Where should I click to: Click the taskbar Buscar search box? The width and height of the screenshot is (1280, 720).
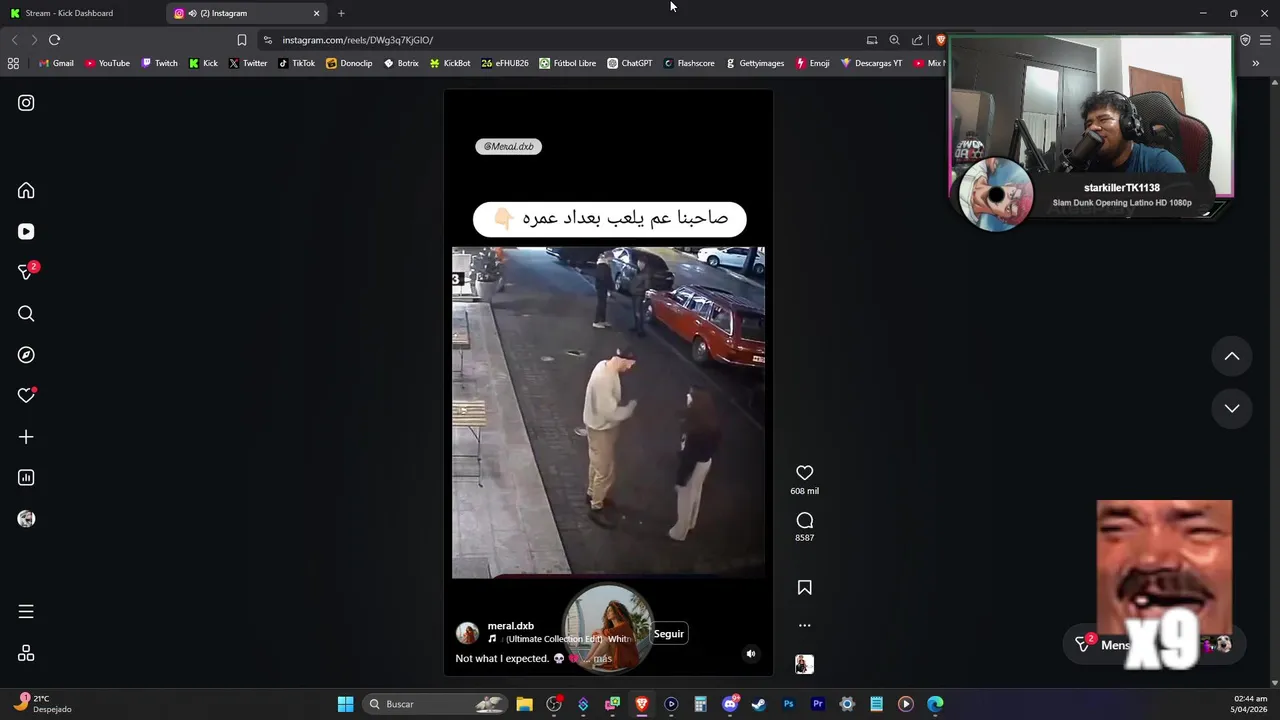click(435, 704)
